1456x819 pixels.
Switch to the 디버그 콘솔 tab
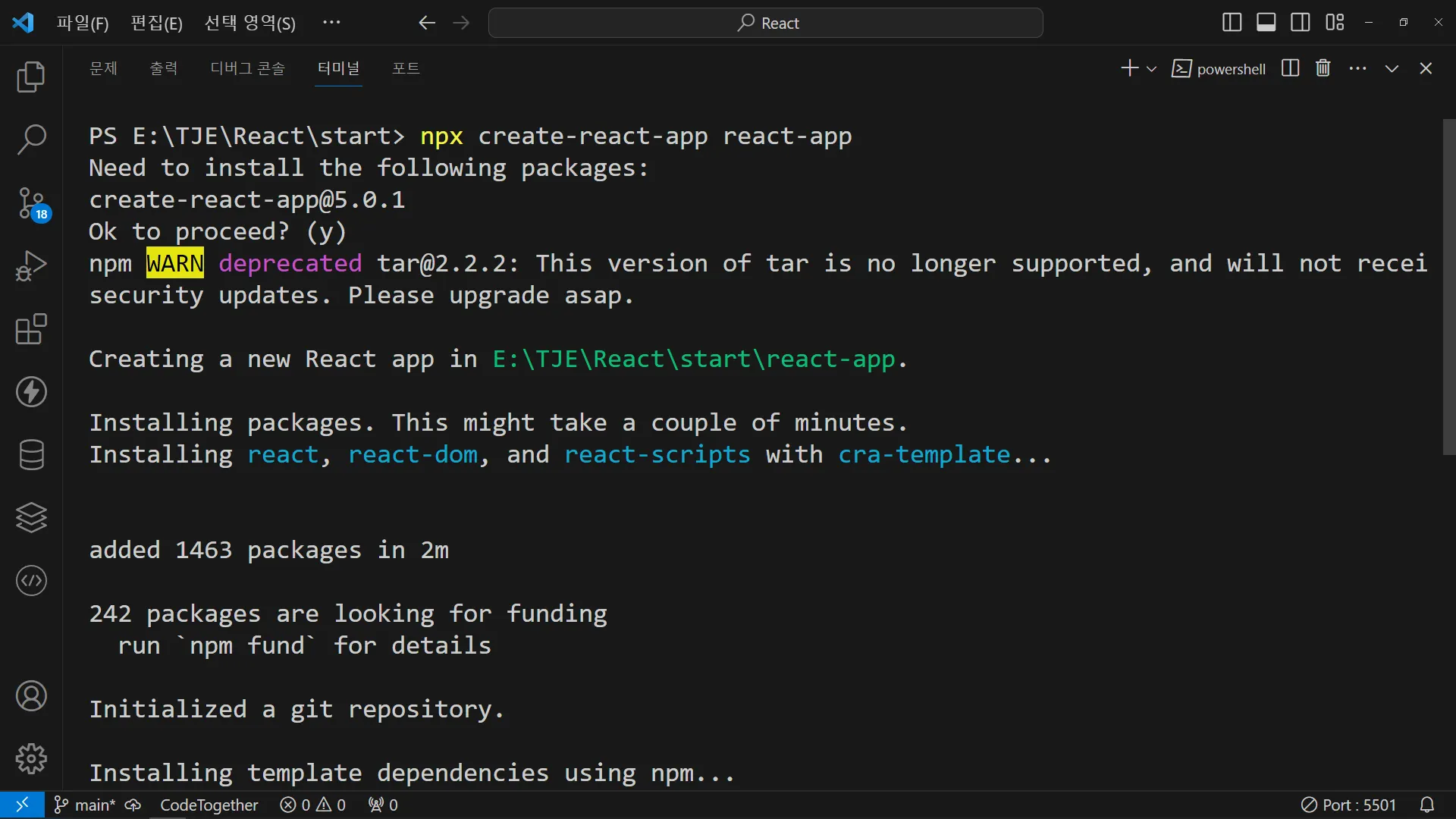click(247, 68)
